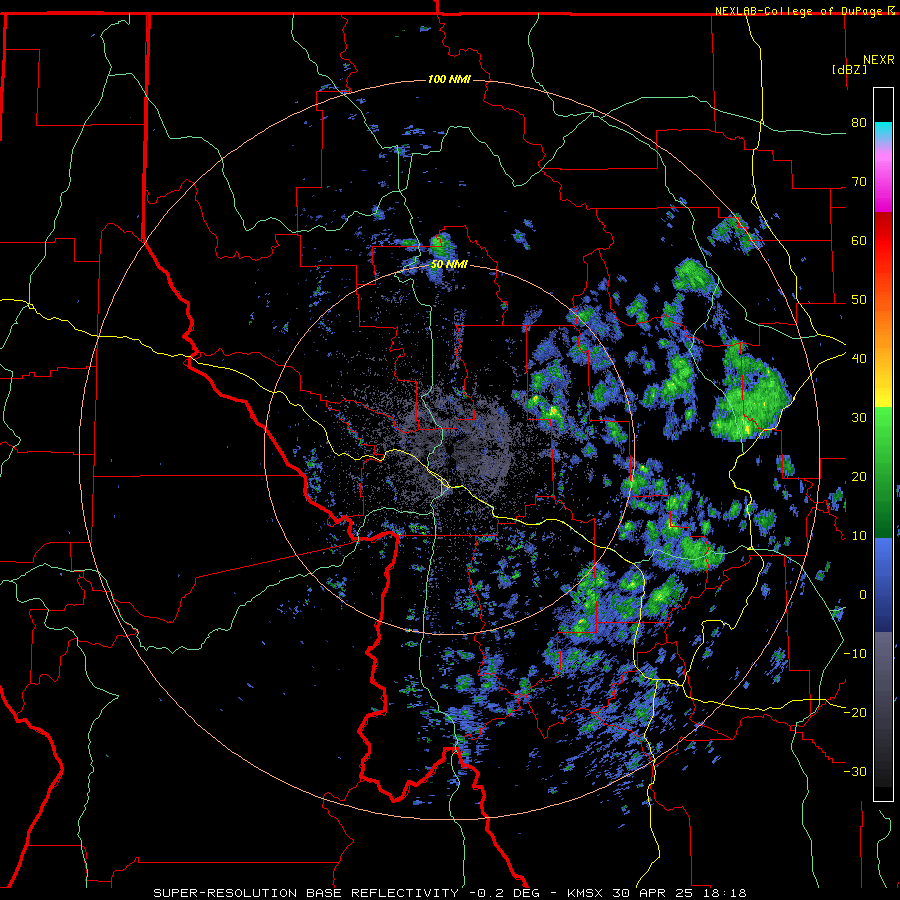Click the -20 value on the dBZ scale

coord(855,712)
